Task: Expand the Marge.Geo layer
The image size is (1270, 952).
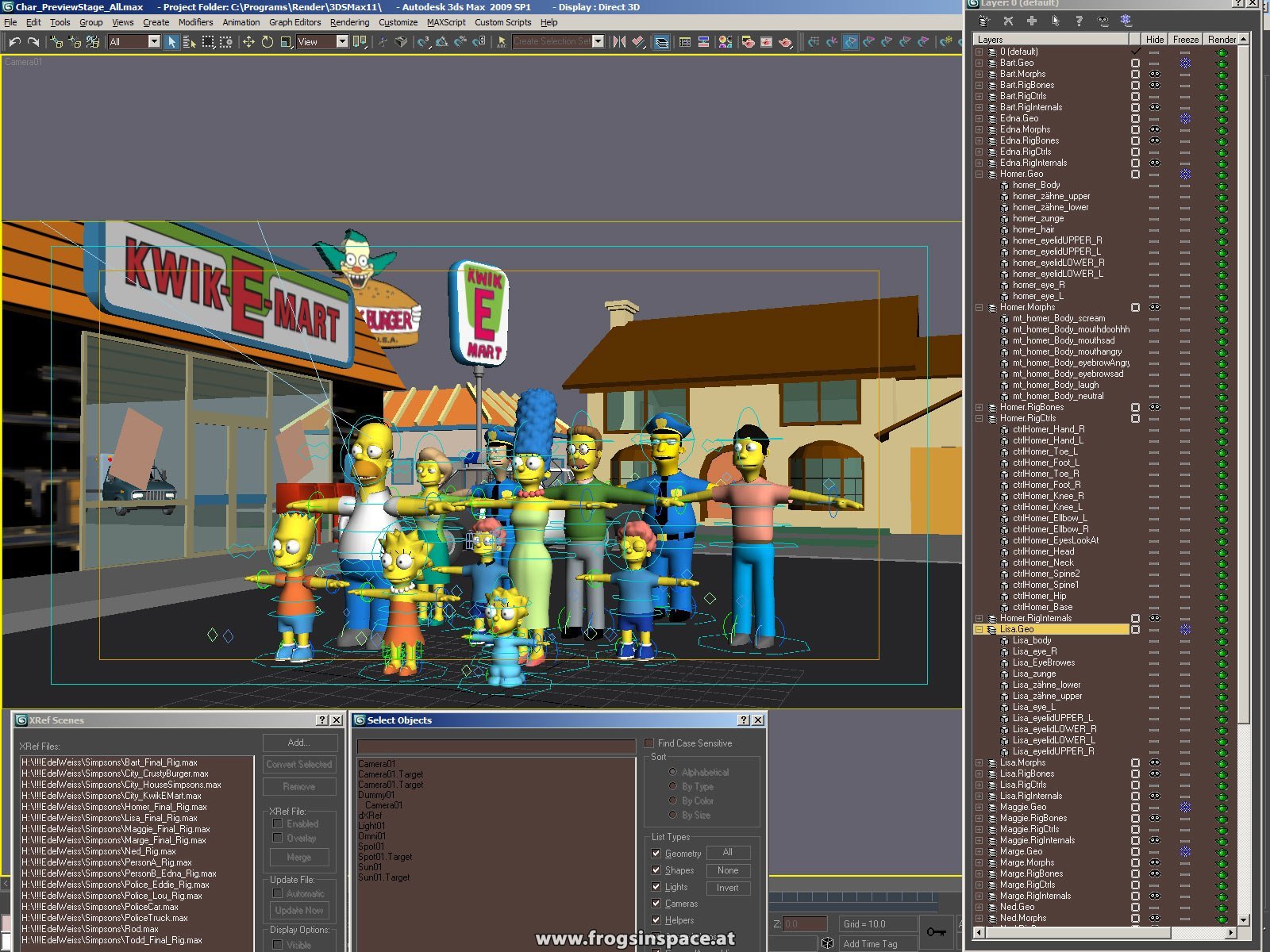Action: click(979, 851)
